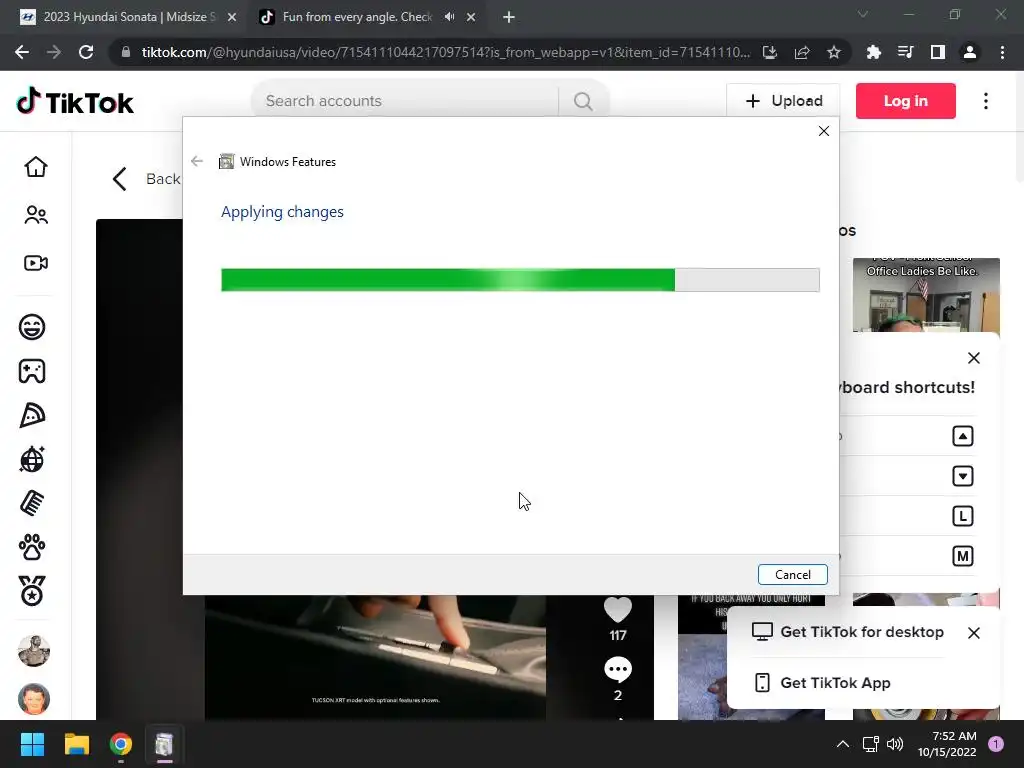Open TikTok home logo
The width and height of the screenshot is (1024, 768).
pos(75,101)
